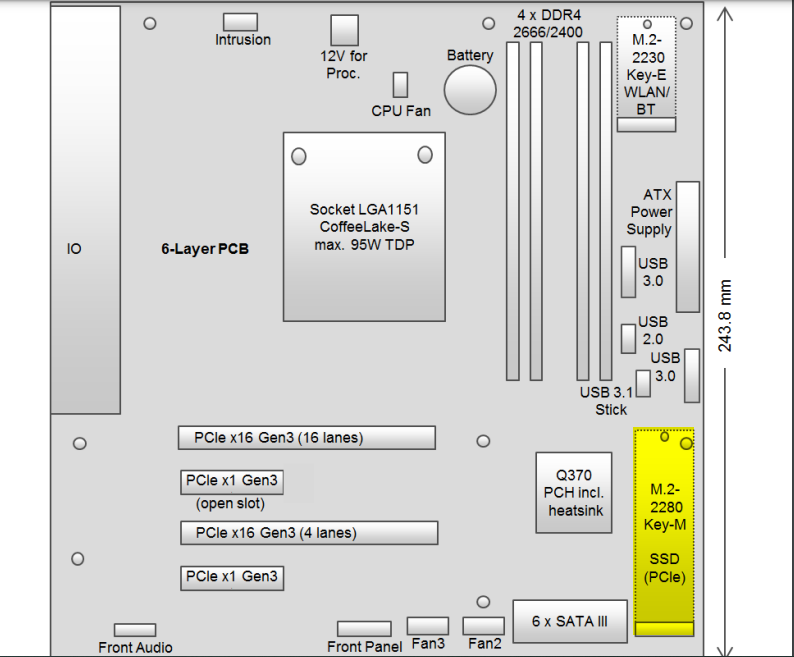Click the 243.8 mm dimension label
794x657 pixels.
[x=725, y=316]
